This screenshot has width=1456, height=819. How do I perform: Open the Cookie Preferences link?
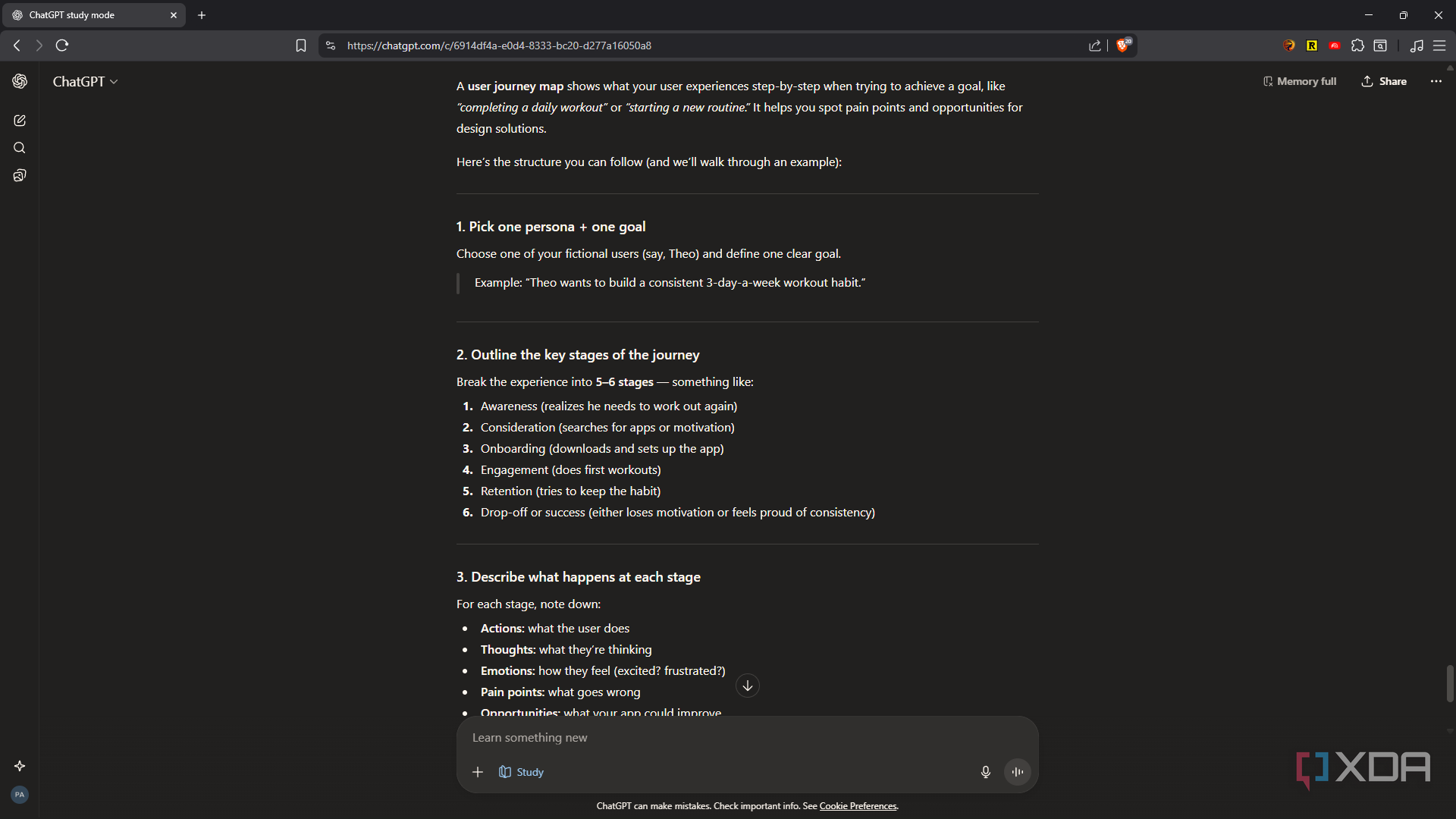click(858, 806)
